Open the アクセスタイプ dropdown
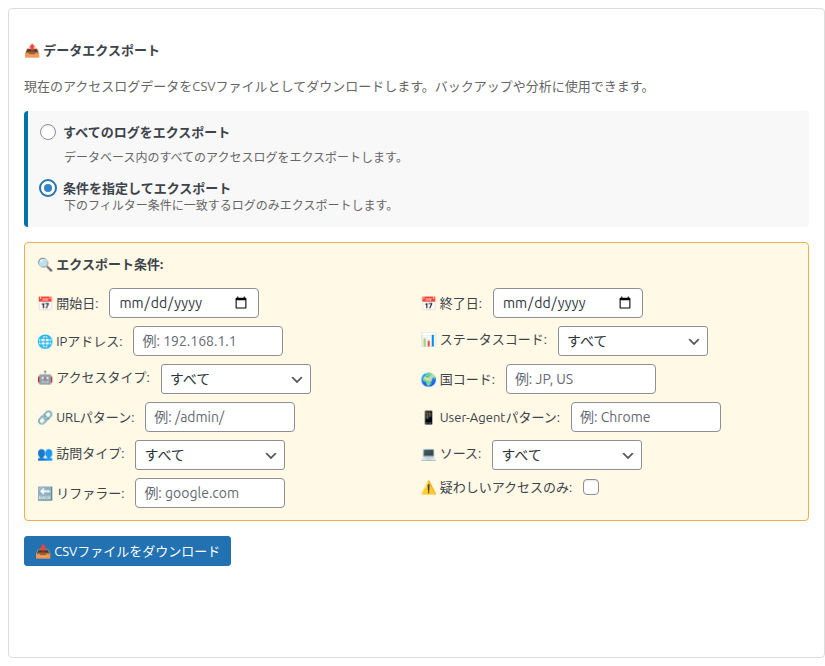The width and height of the screenshot is (825, 666). click(x=236, y=379)
